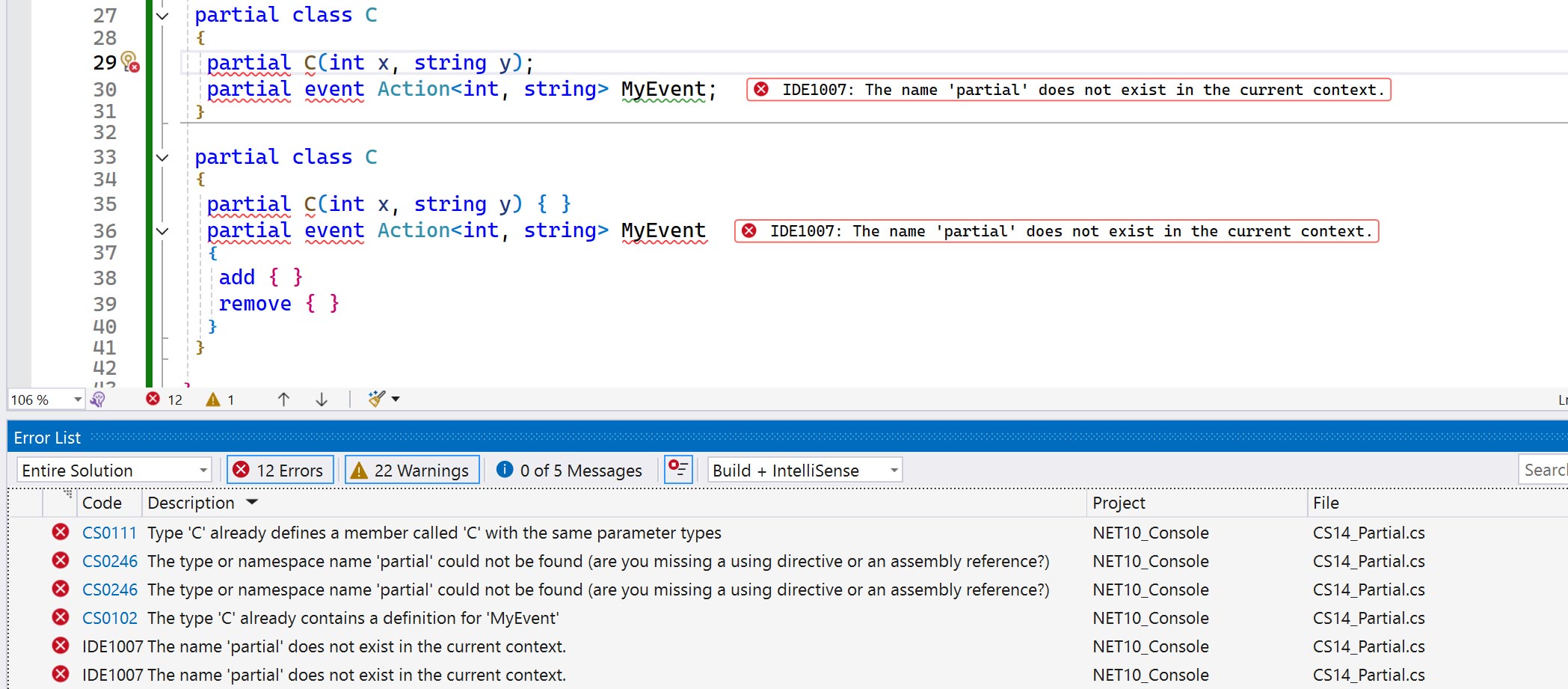Toggle the 12 Errors filter
Screen dimensions: 1568x689
click(280, 471)
